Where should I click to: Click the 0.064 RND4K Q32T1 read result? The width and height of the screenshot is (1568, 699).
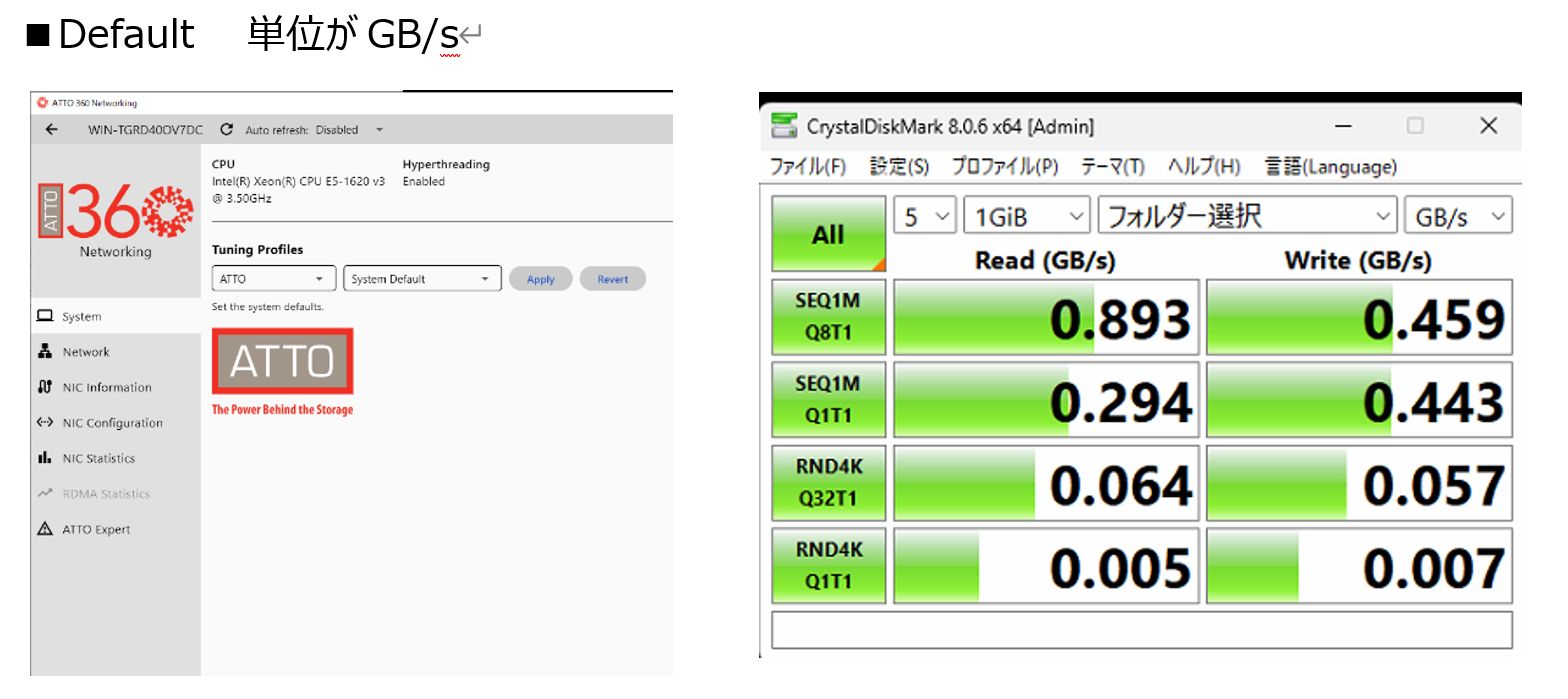point(1046,483)
